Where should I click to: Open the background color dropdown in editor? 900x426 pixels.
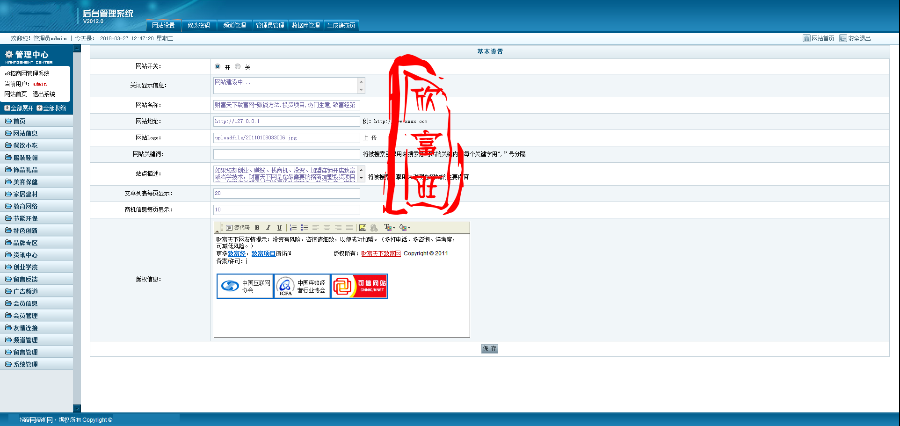pos(405,227)
